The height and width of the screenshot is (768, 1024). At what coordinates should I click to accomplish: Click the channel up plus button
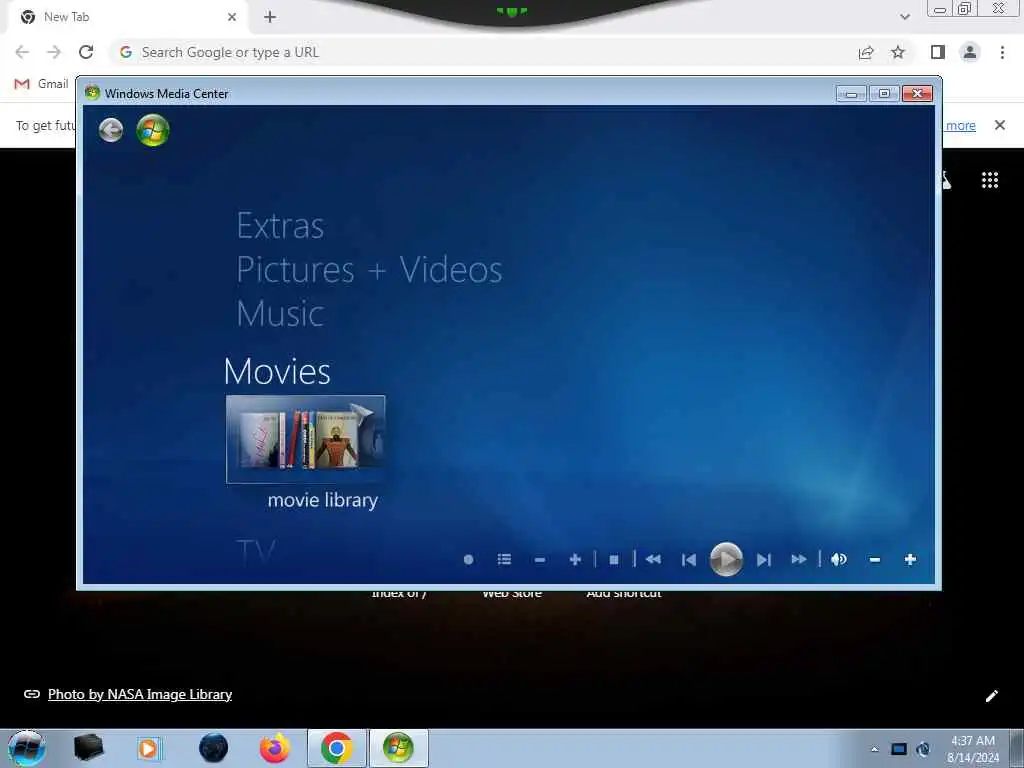[x=575, y=560]
